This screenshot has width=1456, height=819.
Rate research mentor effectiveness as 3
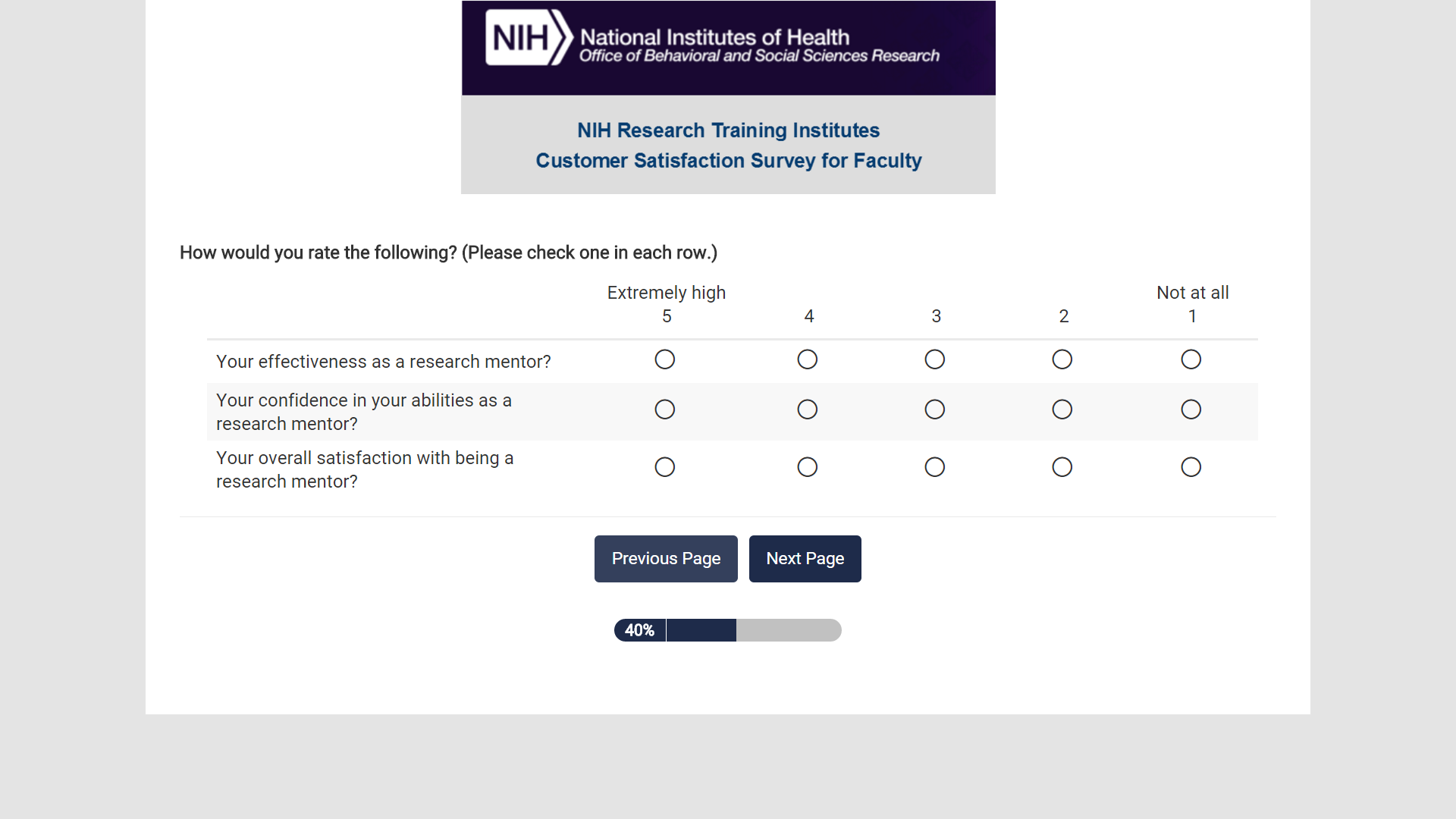935,359
